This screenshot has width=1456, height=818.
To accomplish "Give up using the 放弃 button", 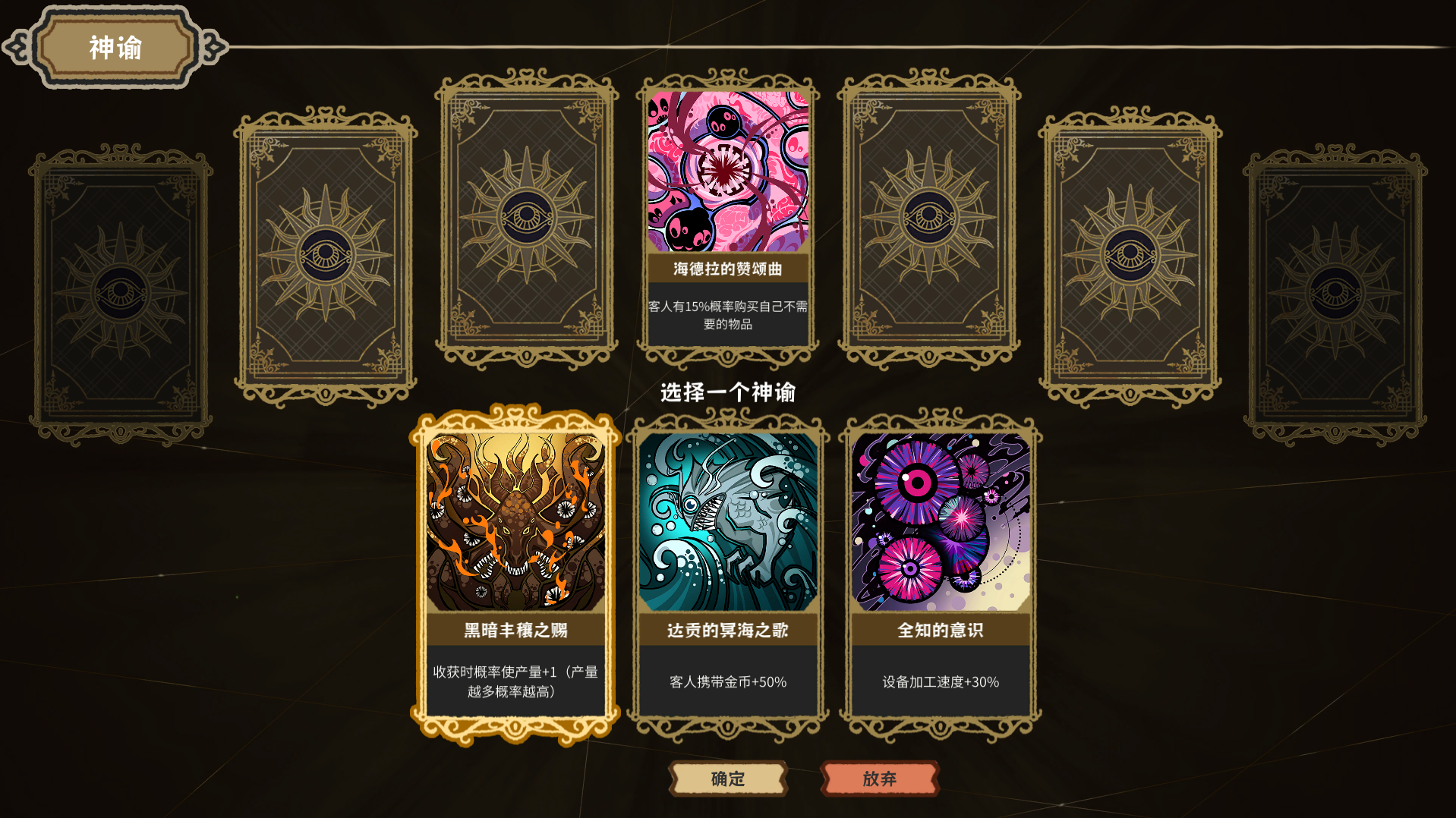I will click(880, 779).
